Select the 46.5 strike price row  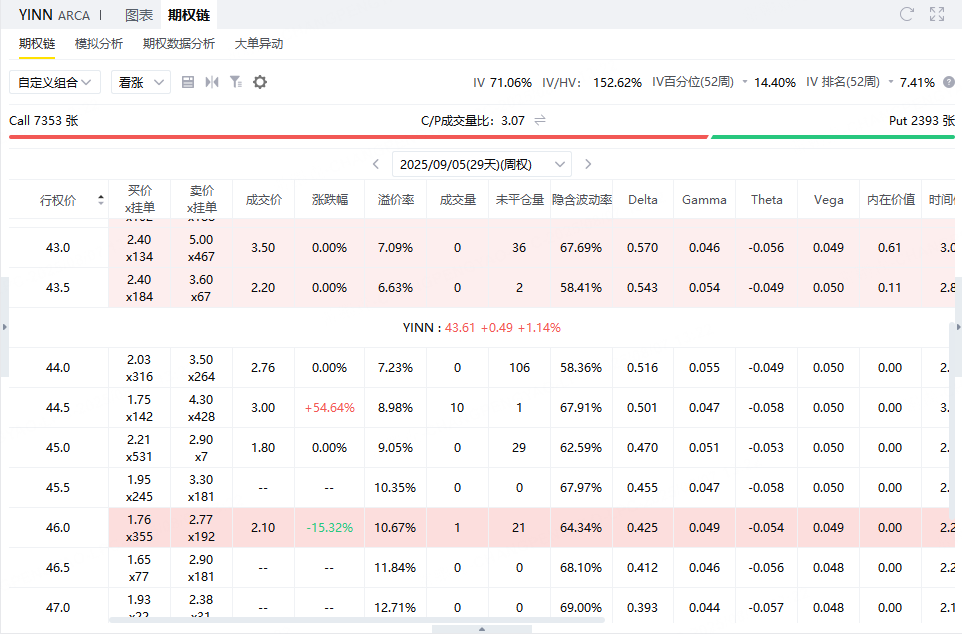[482, 567]
